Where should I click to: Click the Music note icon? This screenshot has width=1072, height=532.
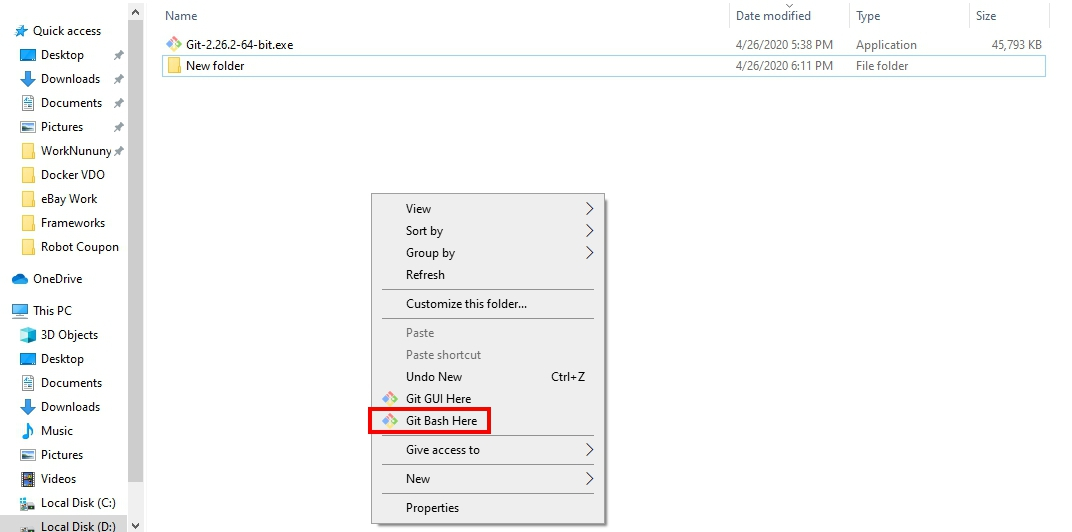(x=28, y=431)
